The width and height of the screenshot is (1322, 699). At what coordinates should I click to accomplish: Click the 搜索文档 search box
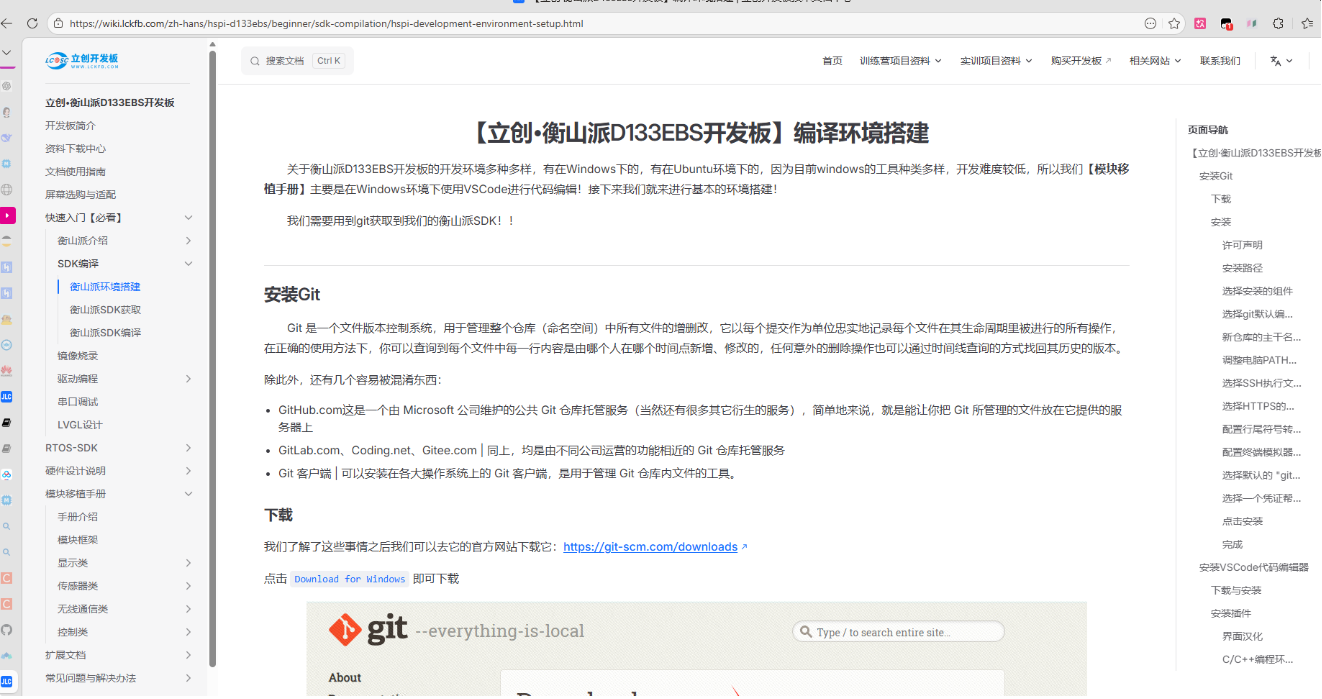pos(297,61)
